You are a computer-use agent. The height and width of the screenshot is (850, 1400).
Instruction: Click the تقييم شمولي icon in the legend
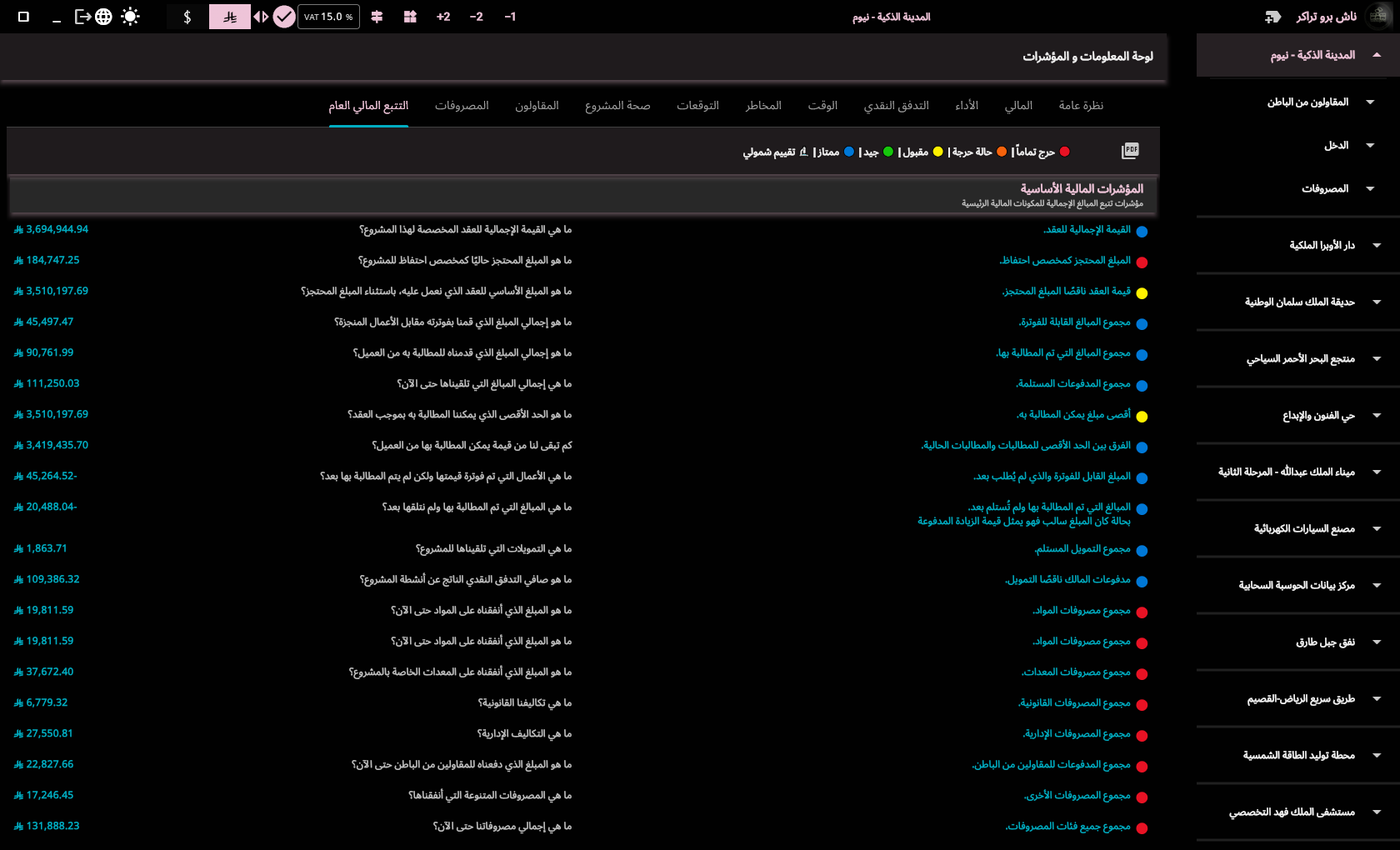coord(803,152)
